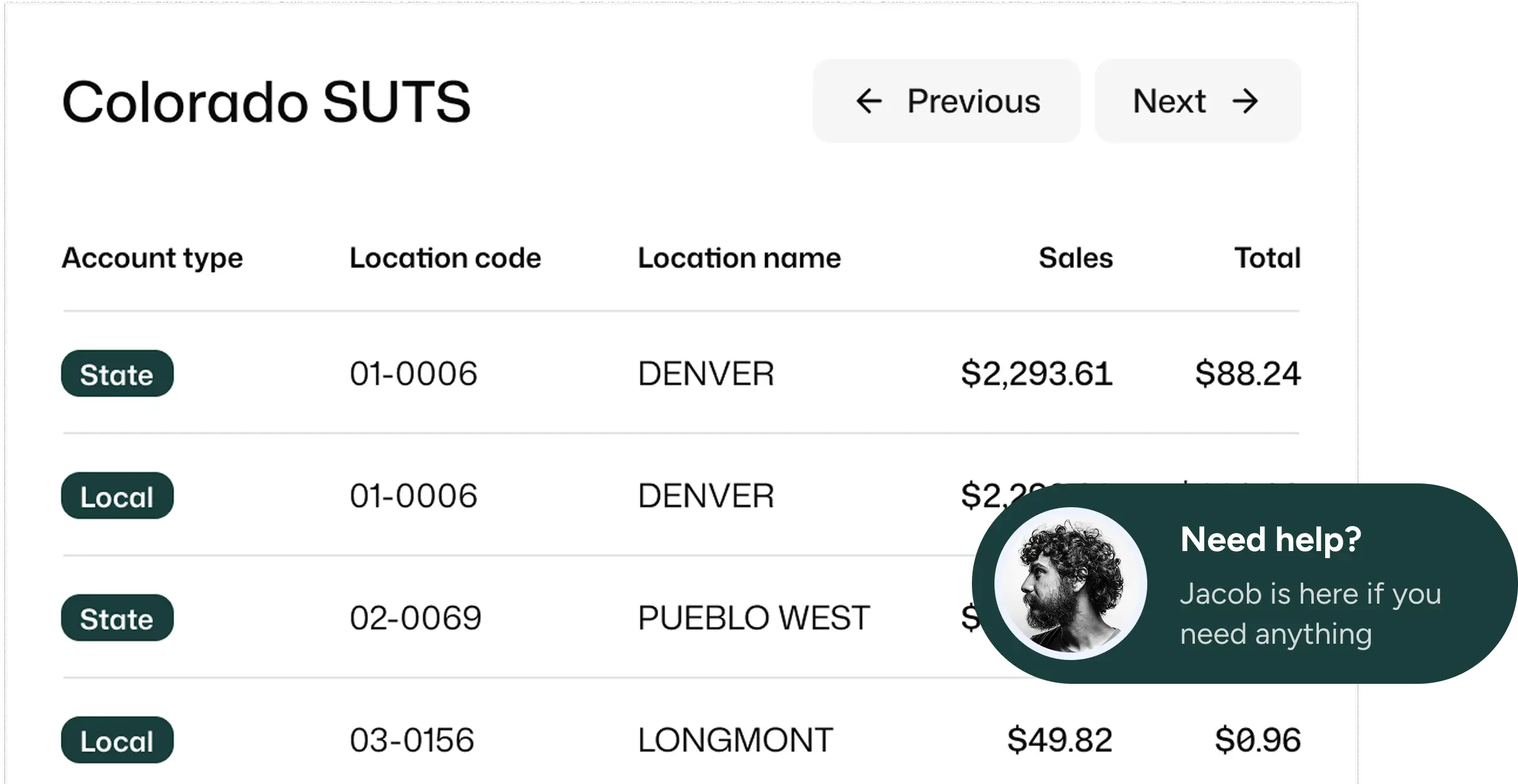Click Jacob's avatar photo in help widget
Screen dimensions: 1518x784
pos(1070,584)
